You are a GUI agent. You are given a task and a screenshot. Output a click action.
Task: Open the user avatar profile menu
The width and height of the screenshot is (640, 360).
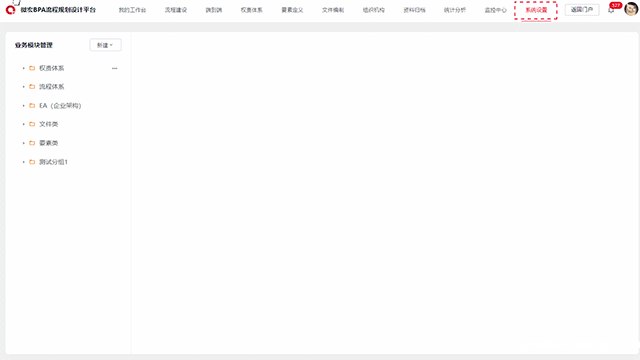click(x=631, y=9)
